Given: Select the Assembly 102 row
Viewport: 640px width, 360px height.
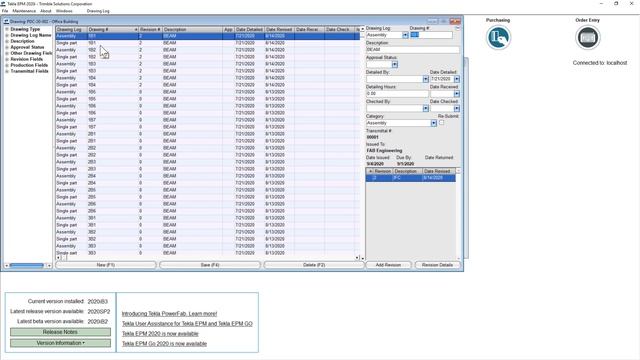Looking at the screenshot, I should click(207, 50).
